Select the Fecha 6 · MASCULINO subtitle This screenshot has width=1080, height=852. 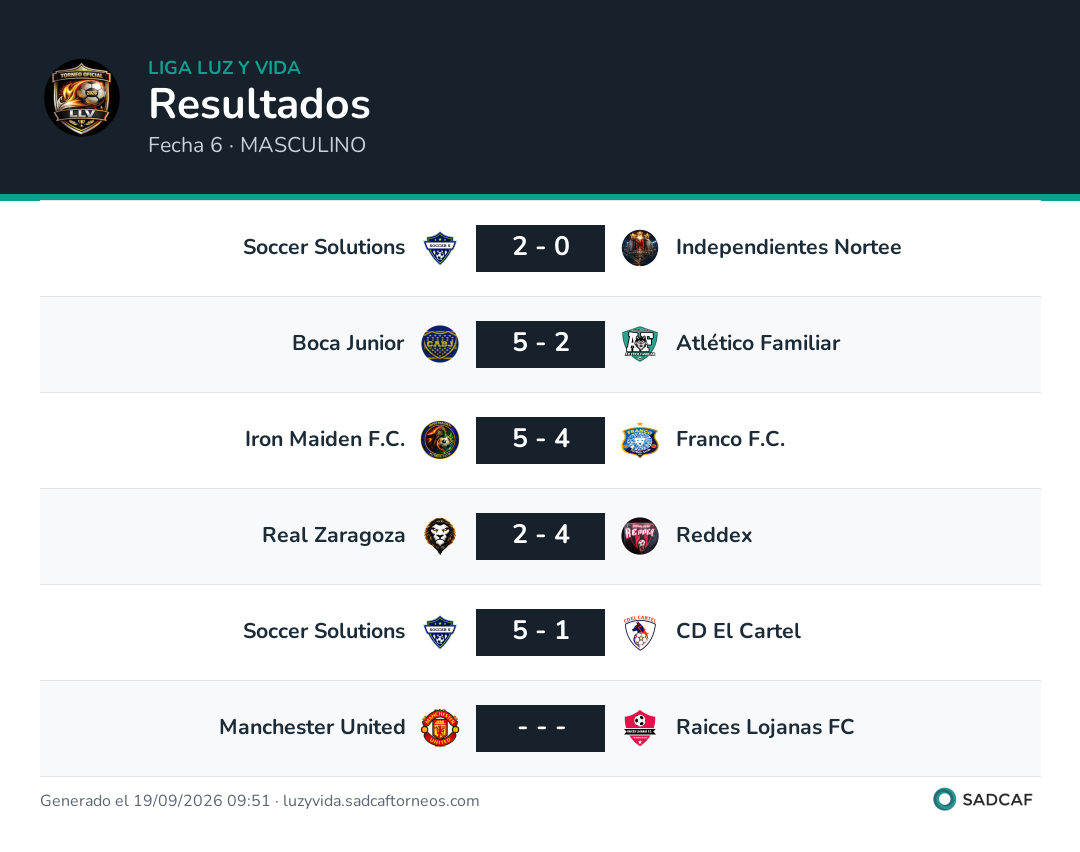(x=257, y=145)
